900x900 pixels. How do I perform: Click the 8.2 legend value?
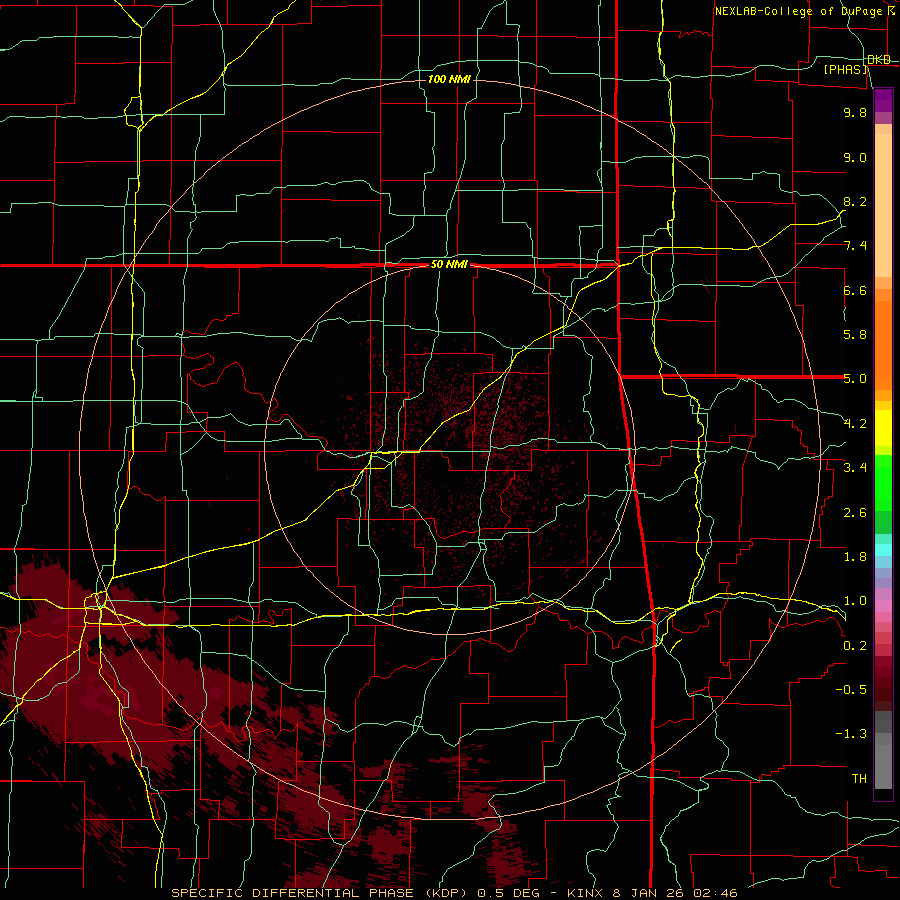coord(855,201)
